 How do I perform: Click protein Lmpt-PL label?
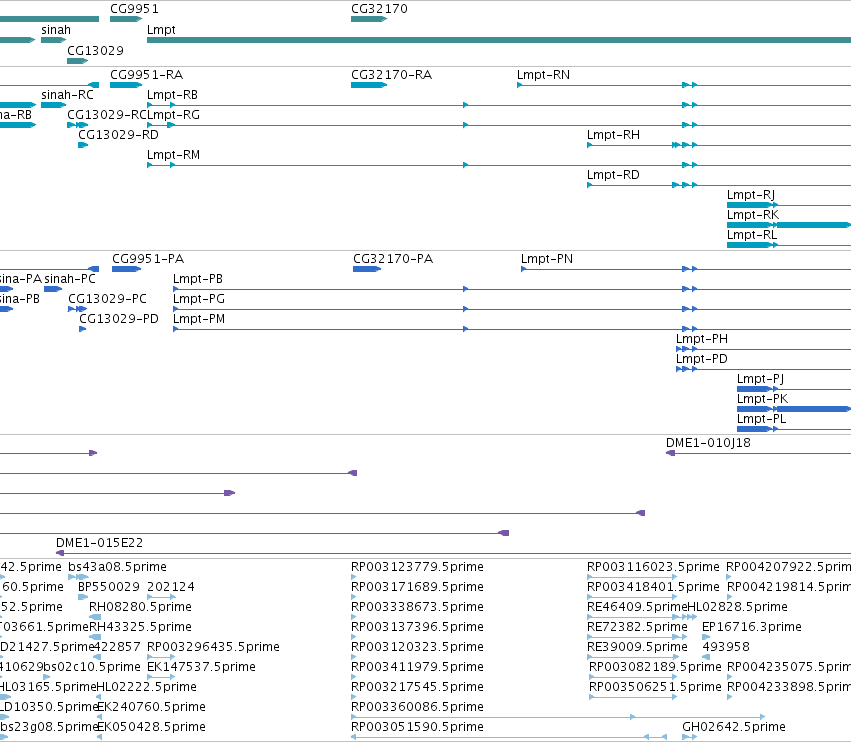(761, 419)
